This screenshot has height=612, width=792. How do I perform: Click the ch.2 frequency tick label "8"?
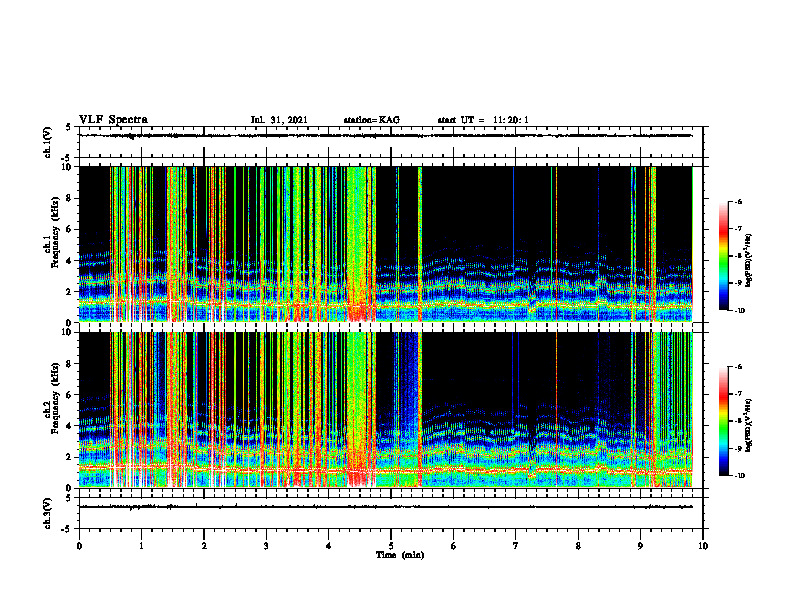point(70,364)
